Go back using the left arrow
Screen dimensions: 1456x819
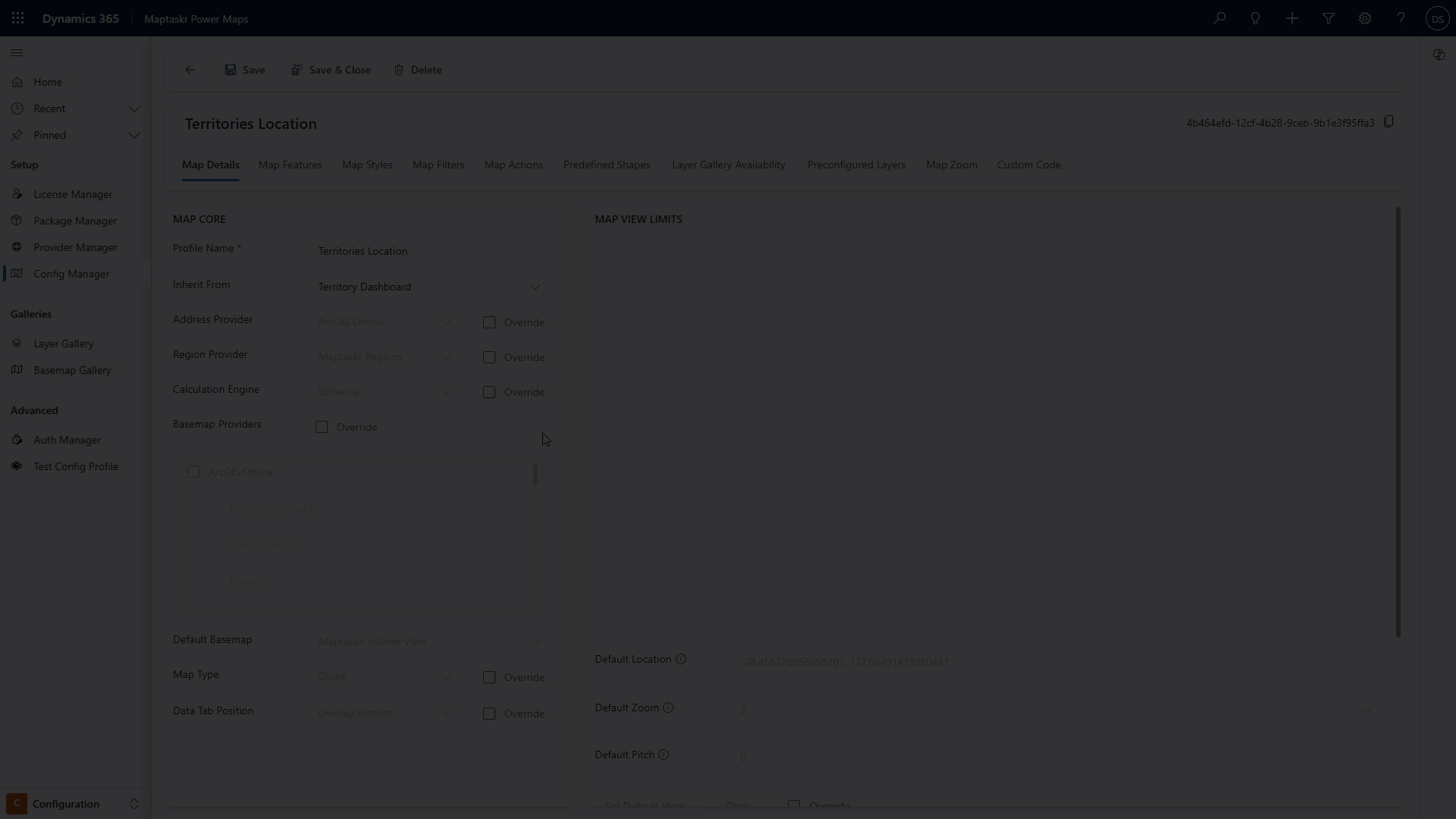pyautogui.click(x=190, y=70)
